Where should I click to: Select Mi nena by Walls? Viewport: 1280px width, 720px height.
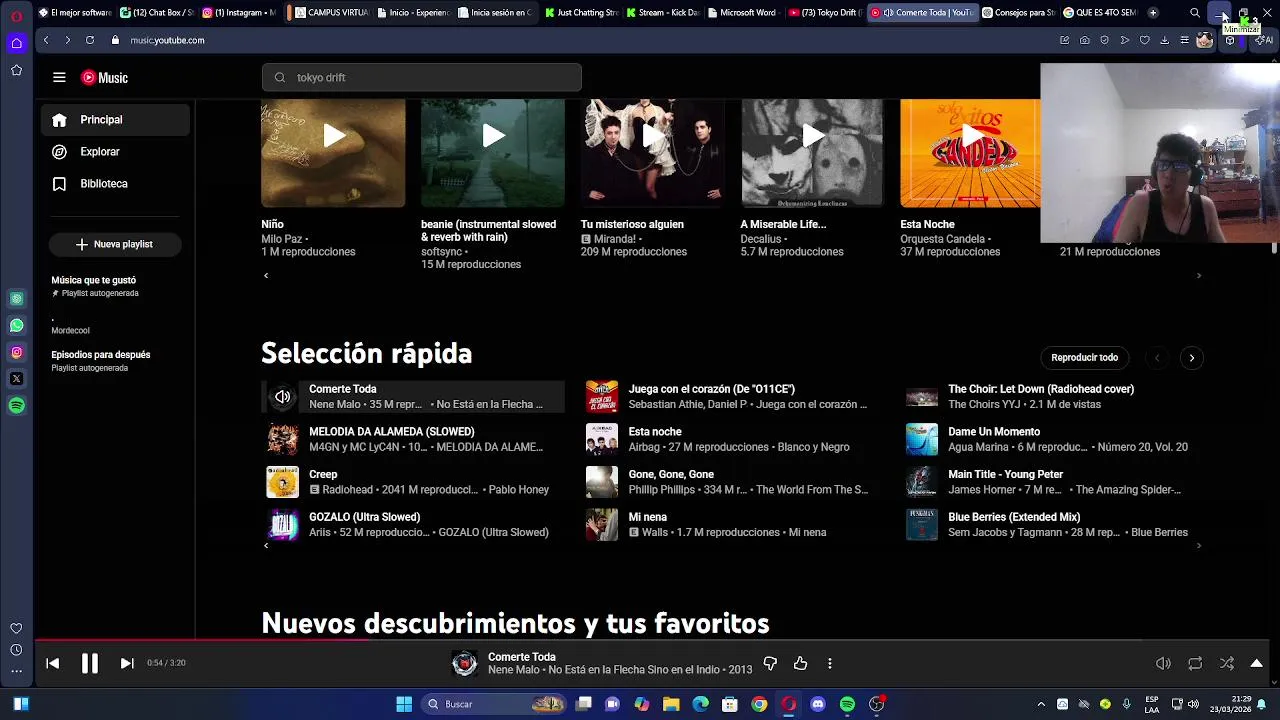[732, 525]
